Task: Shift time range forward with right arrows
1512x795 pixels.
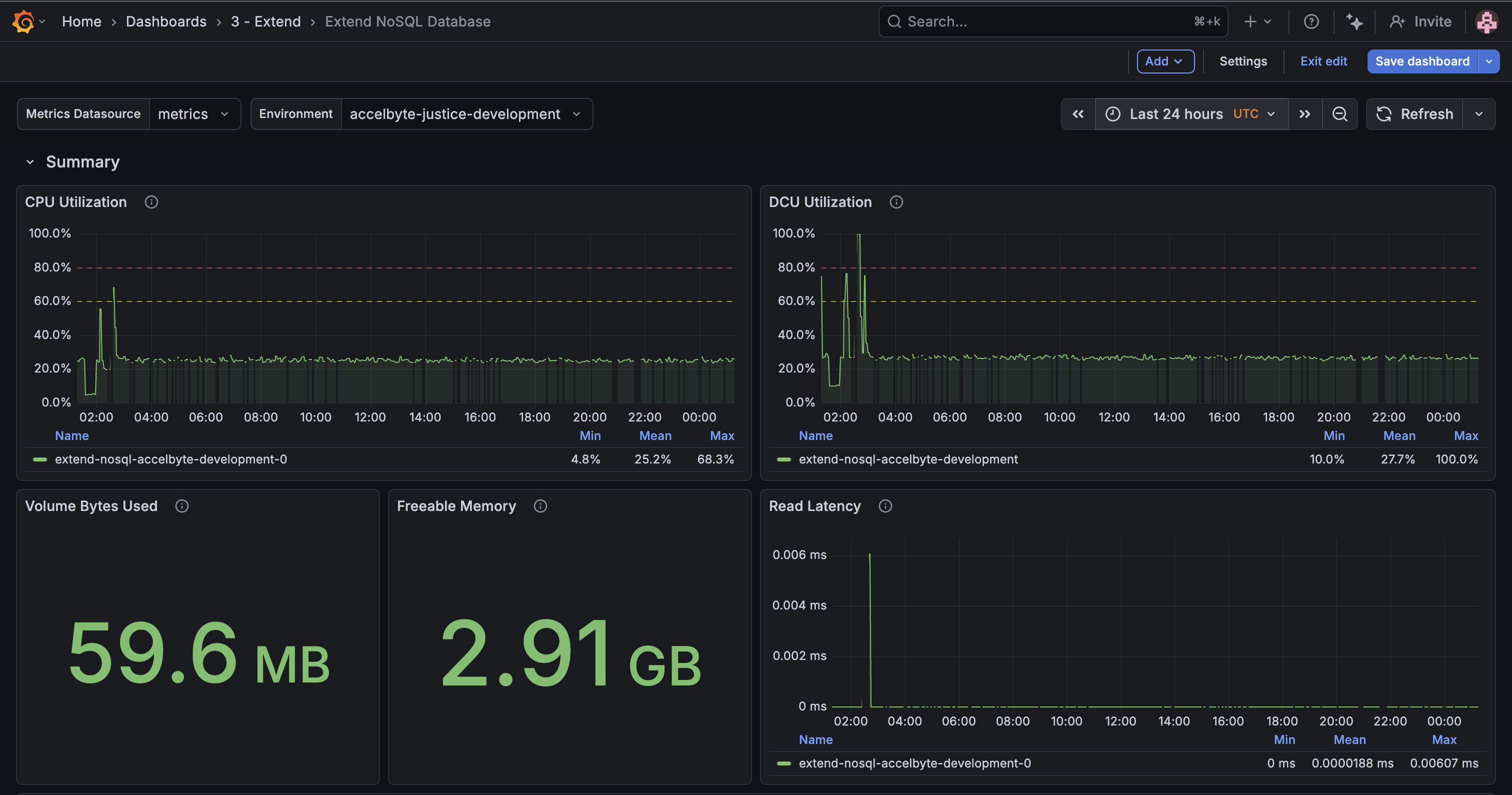Action: [1304, 113]
